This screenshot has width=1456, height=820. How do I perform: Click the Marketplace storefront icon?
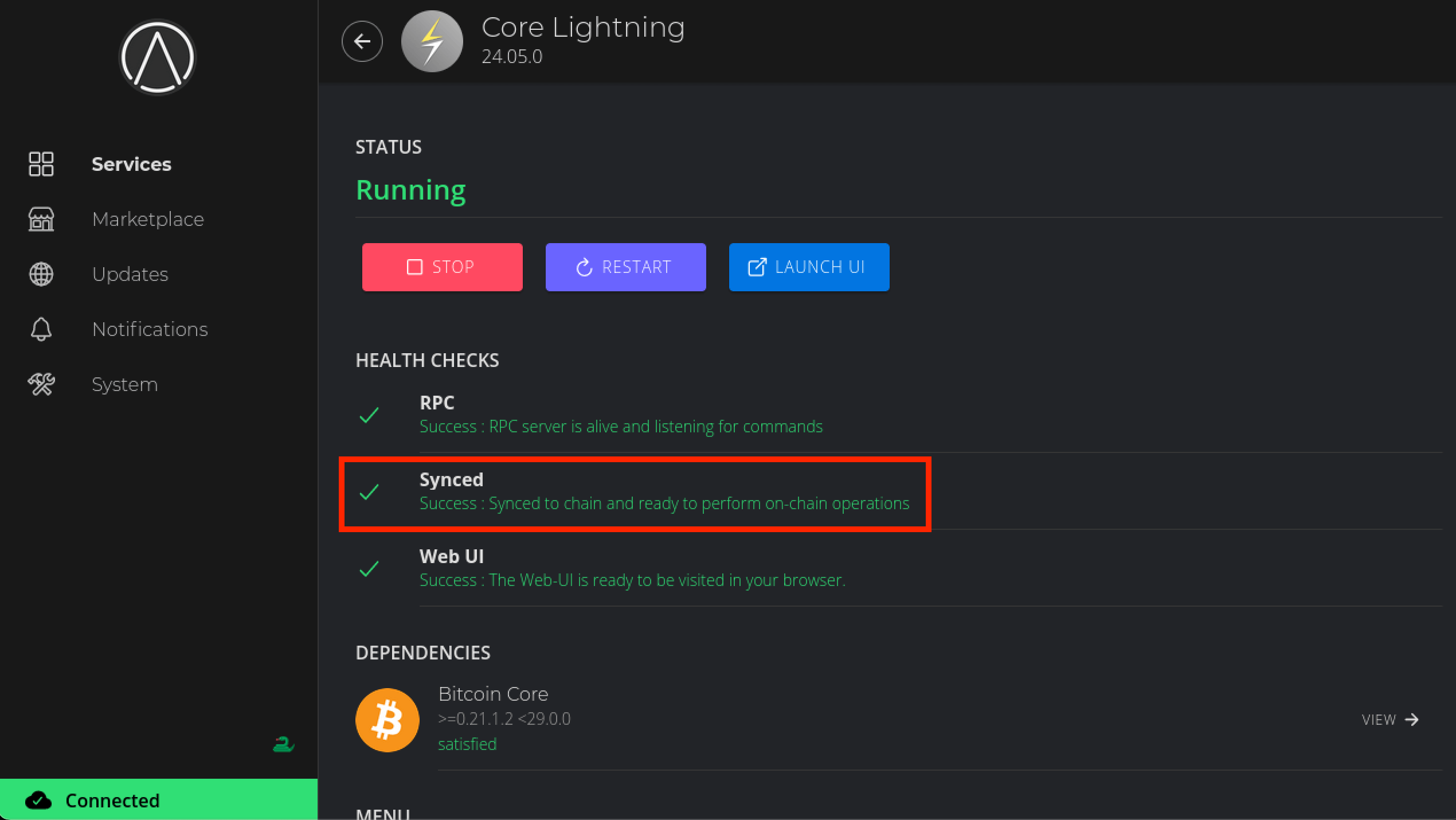(41, 219)
